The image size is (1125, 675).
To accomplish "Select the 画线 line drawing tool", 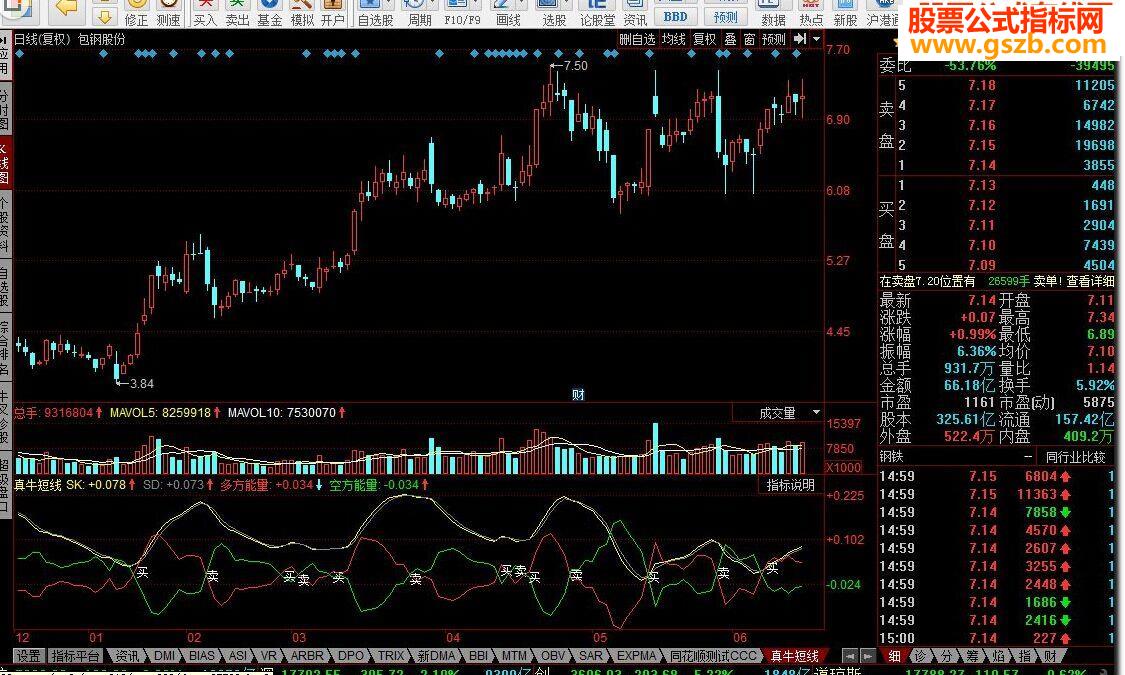I will [x=508, y=13].
